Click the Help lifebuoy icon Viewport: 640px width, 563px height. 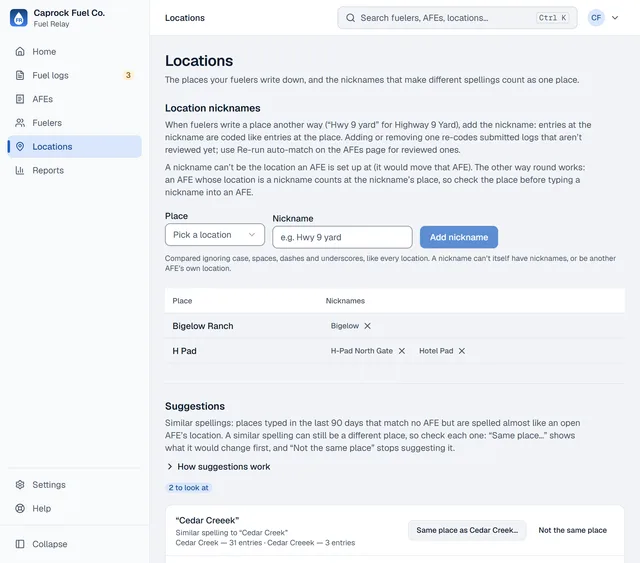[x=20, y=508]
